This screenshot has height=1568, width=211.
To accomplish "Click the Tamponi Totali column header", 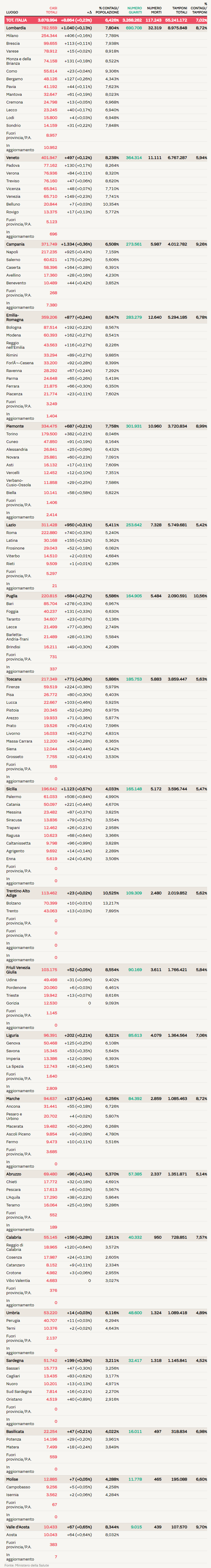I will click(x=179, y=10).
